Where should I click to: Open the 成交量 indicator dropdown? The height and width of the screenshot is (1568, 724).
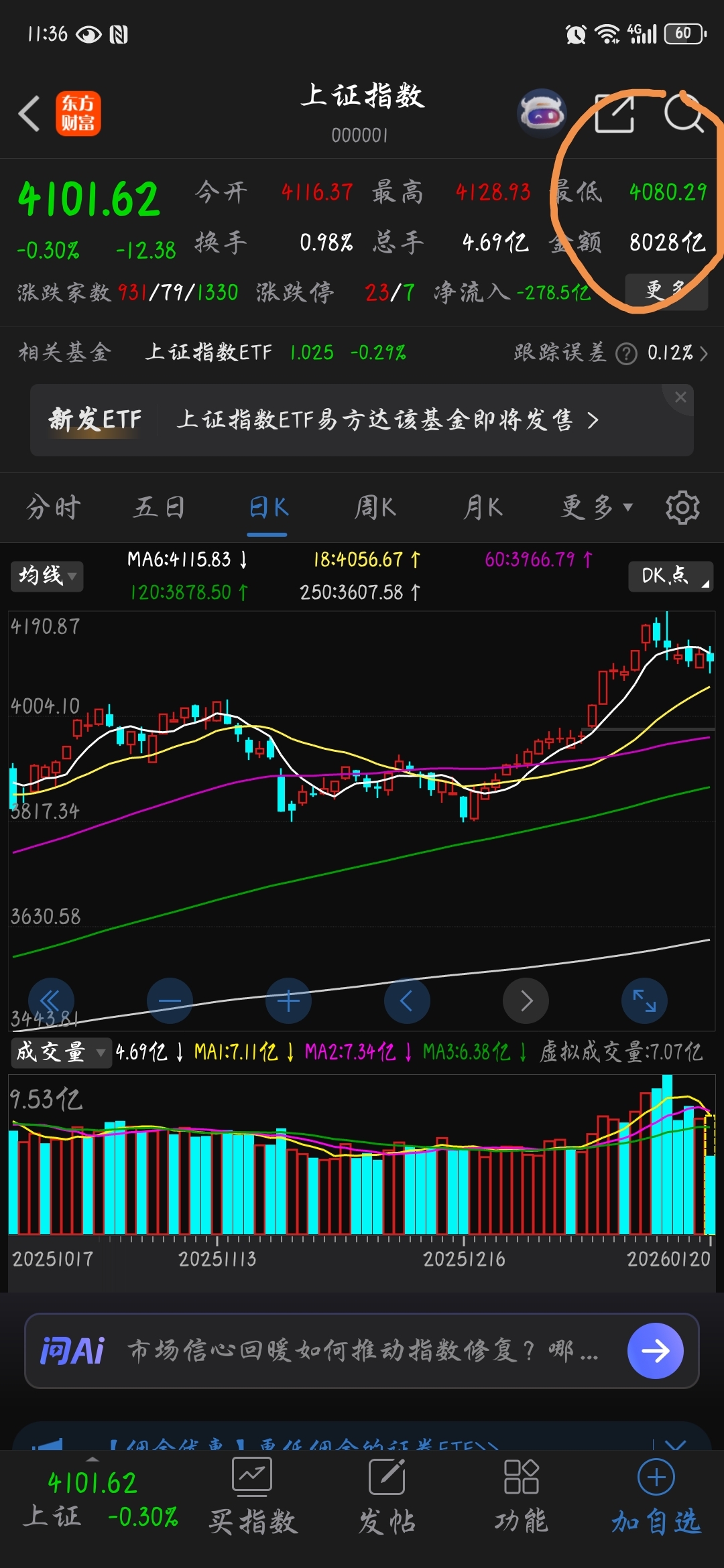pyautogui.click(x=61, y=1052)
